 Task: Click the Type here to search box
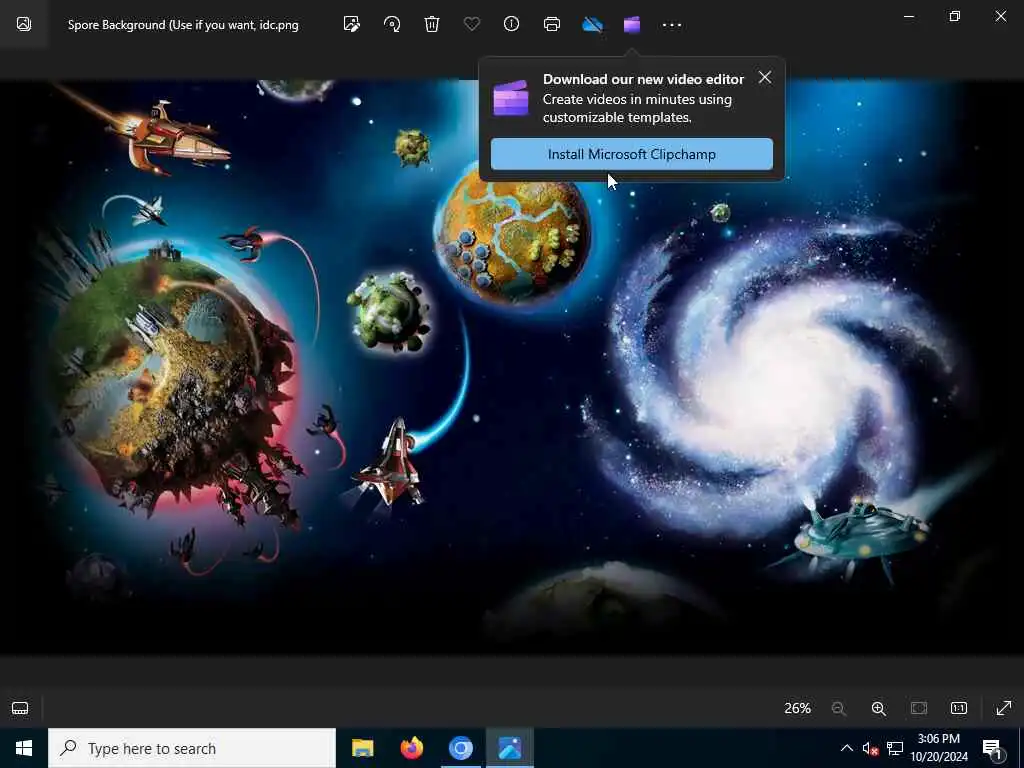click(192, 748)
